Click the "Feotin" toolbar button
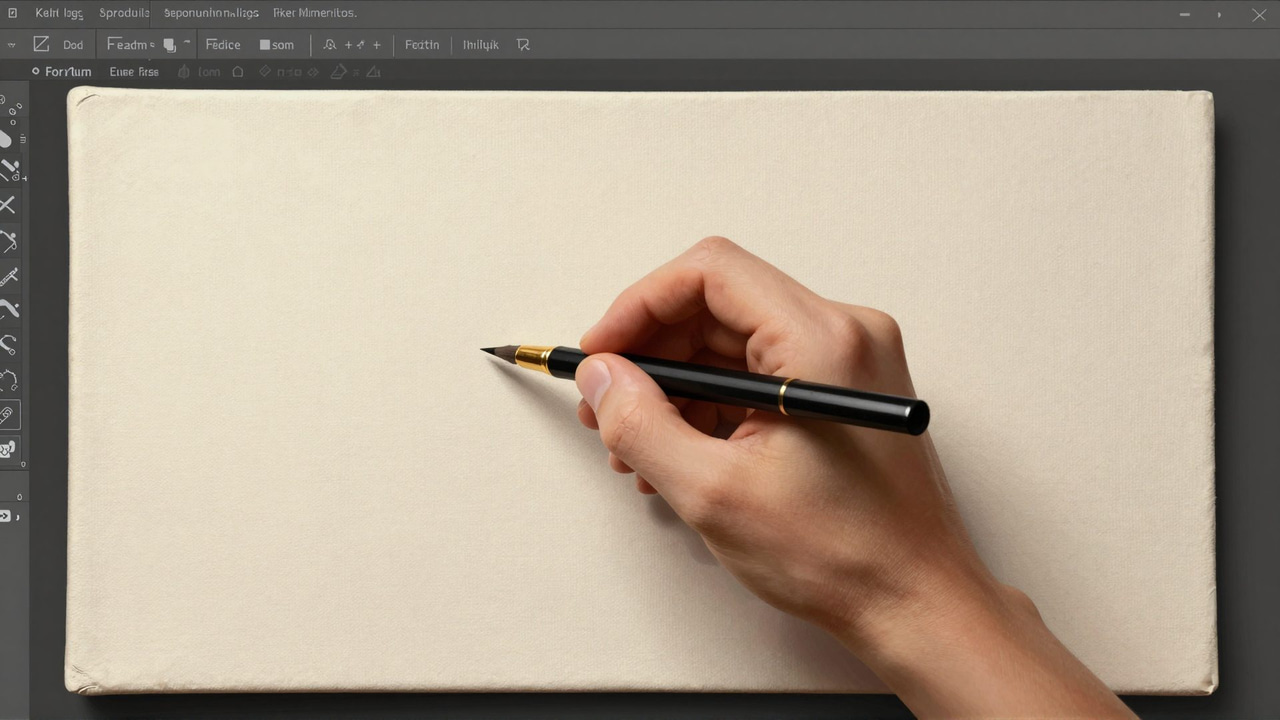The height and width of the screenshot is (720, 1280). point(422,45)
